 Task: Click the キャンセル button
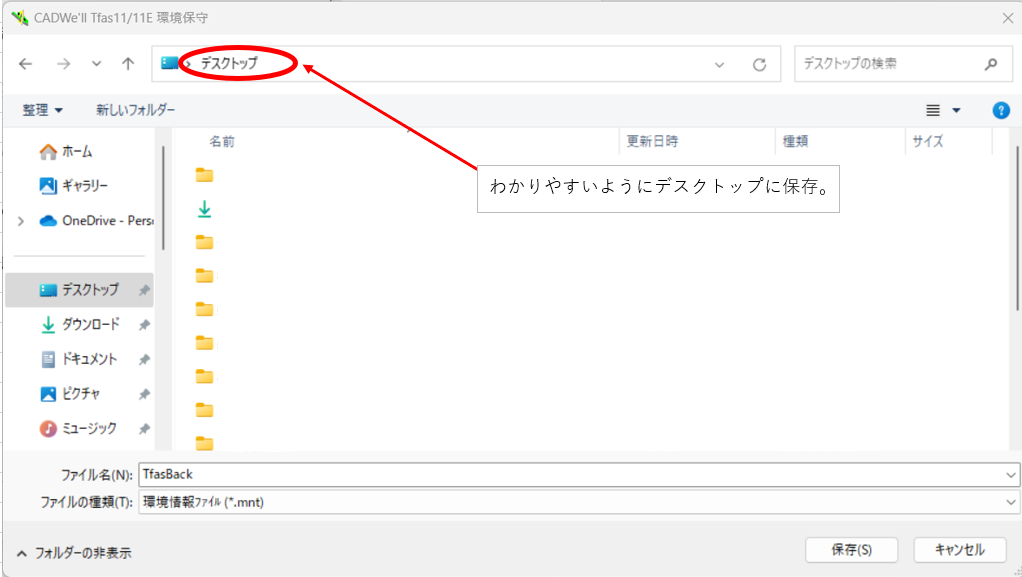[959, 550]
